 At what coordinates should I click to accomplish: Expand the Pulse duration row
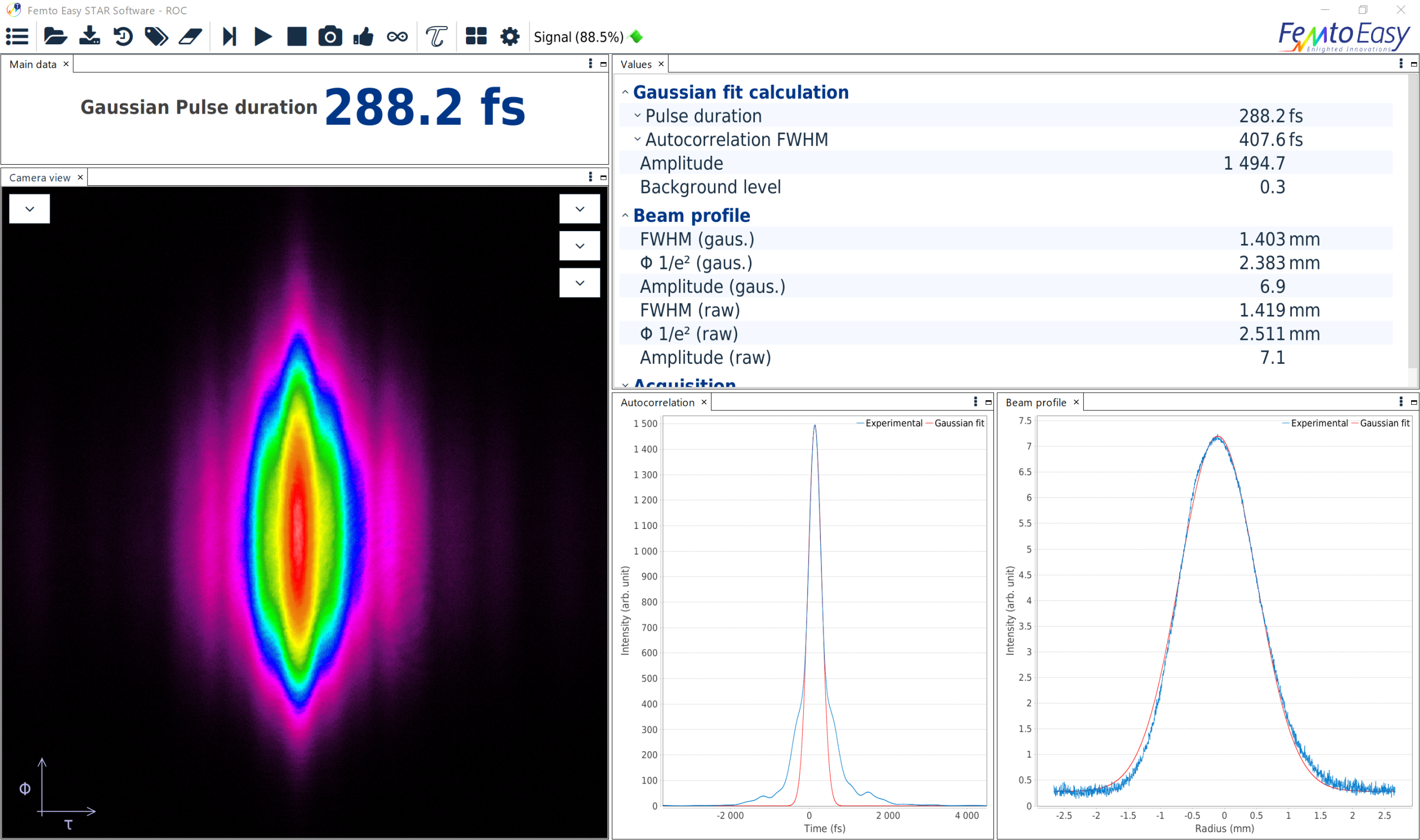click(x=637, y=115)
